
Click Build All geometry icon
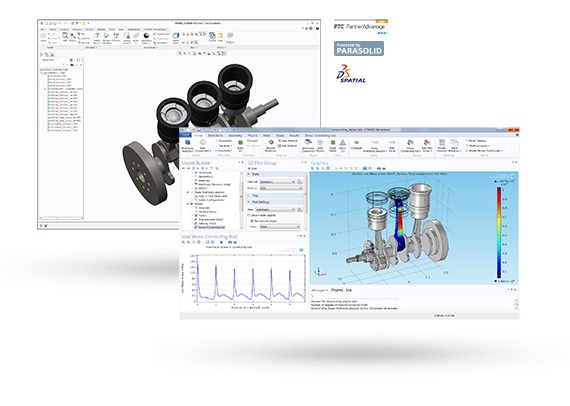coord(240,145)
